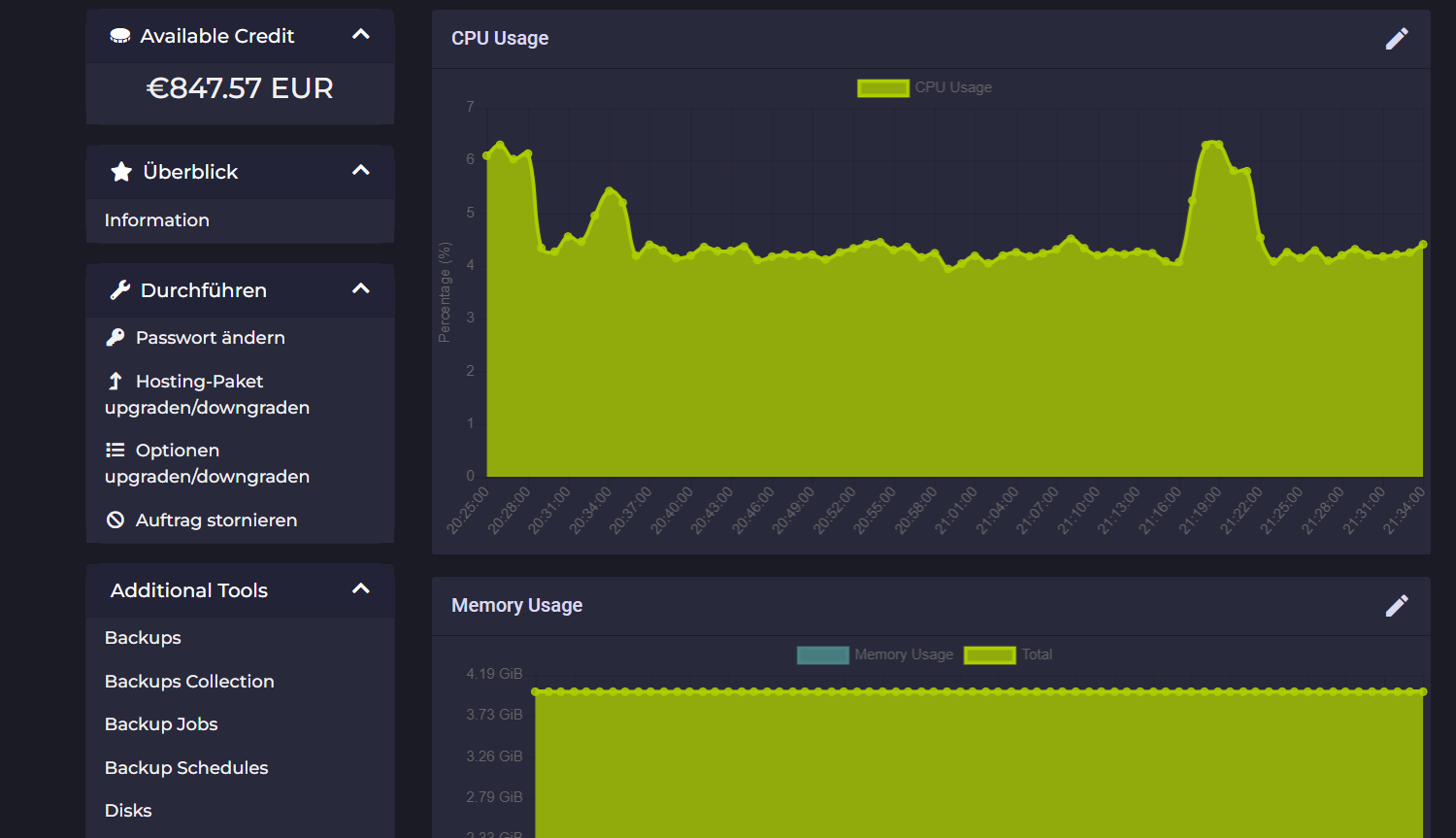This screenshot has height=838, width=1456.
Task: Click the CPU Usage legend label text
Action: pyautogui.click(x=953, y=88)
